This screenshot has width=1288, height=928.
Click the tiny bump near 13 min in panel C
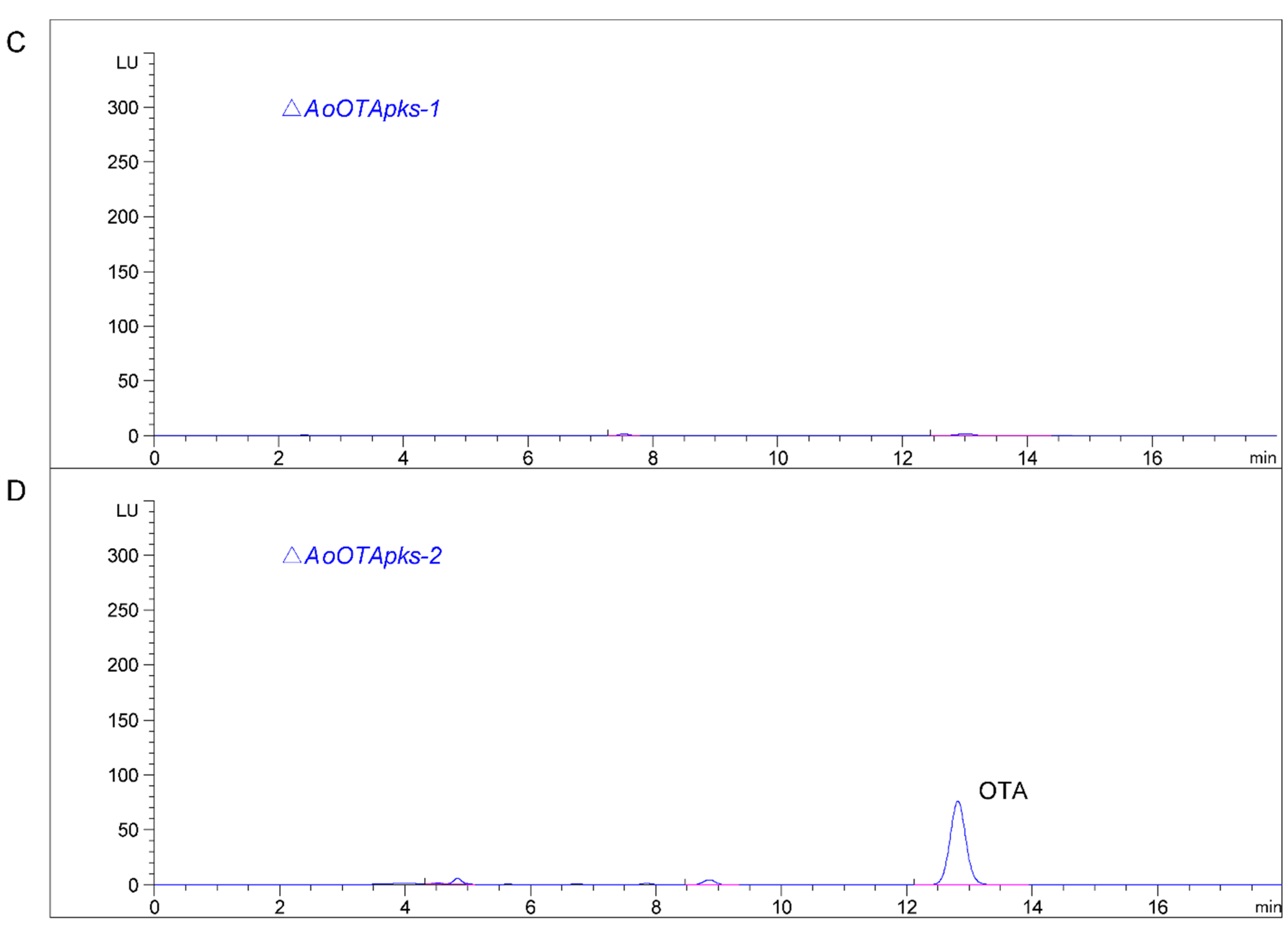[x=965, y=434]
